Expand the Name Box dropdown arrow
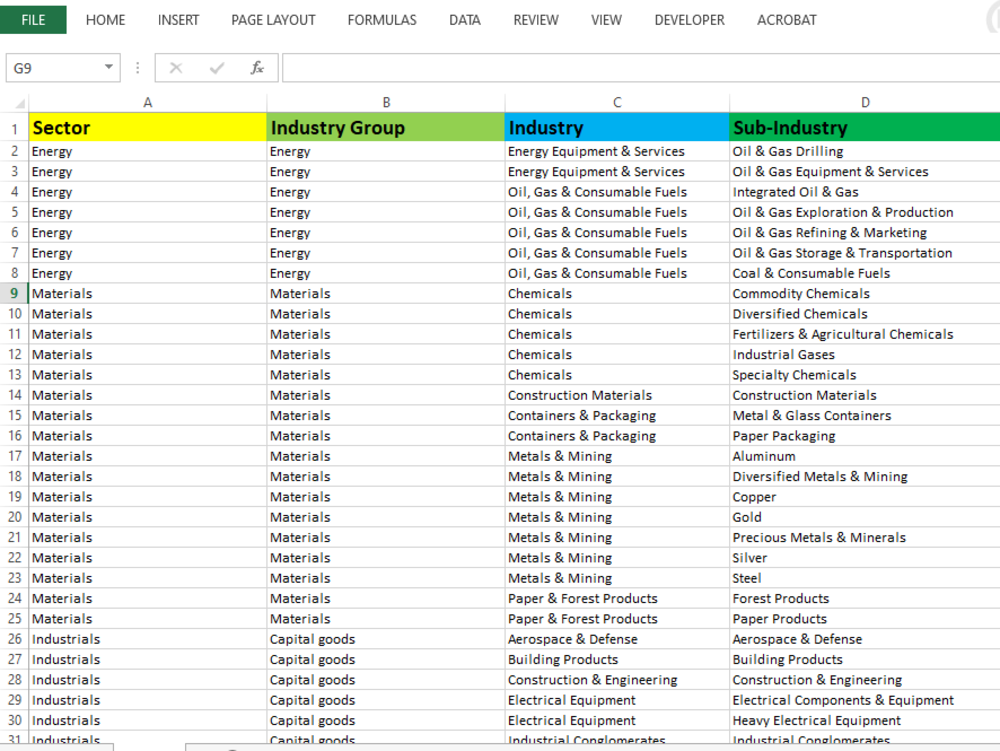 tap(109, 67)
